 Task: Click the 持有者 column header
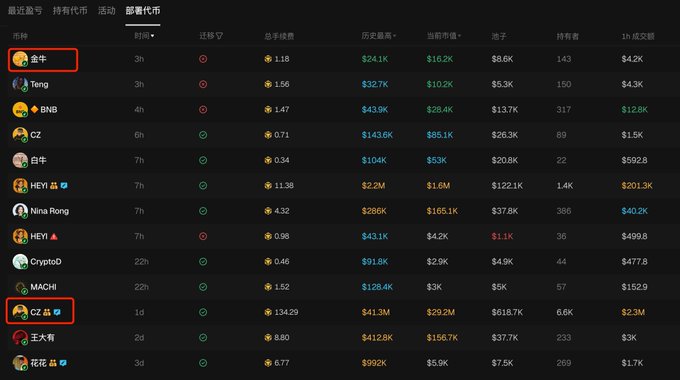568,36
